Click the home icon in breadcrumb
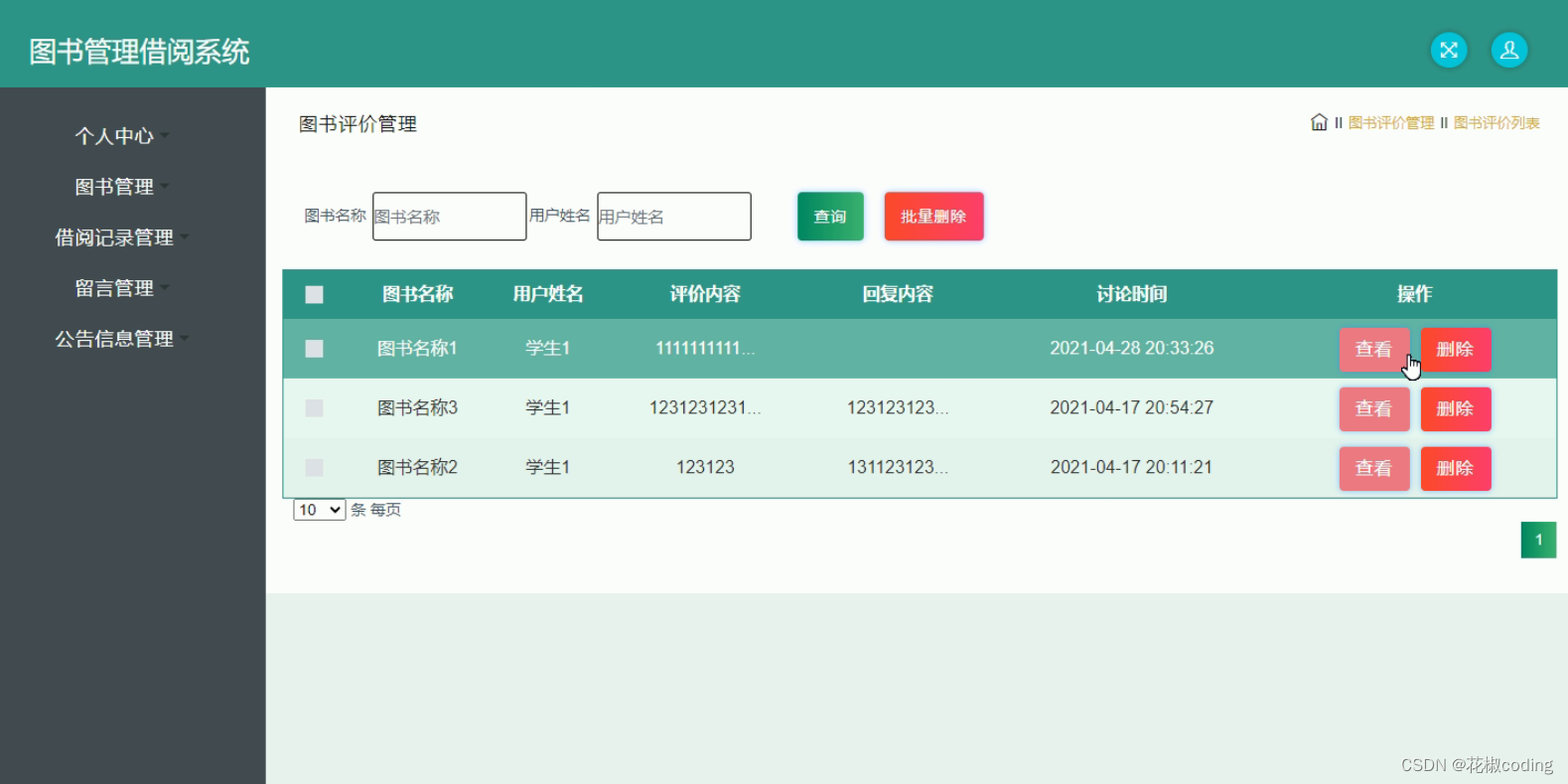 (x=1319, y=122)
